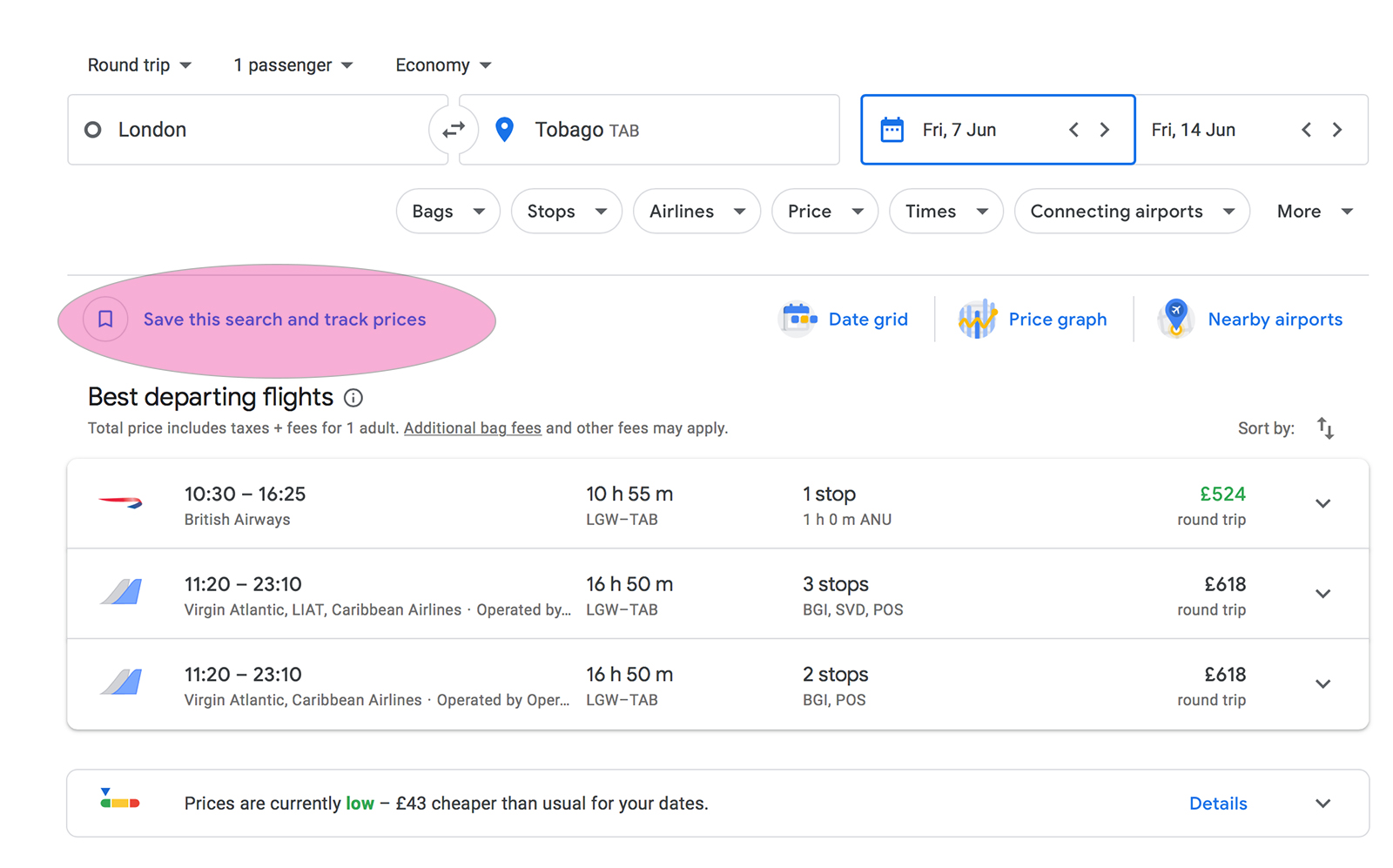This screenshot has height=868, width=1393.
Task: Click Save this search and track prices
Action: click(285, 320)
